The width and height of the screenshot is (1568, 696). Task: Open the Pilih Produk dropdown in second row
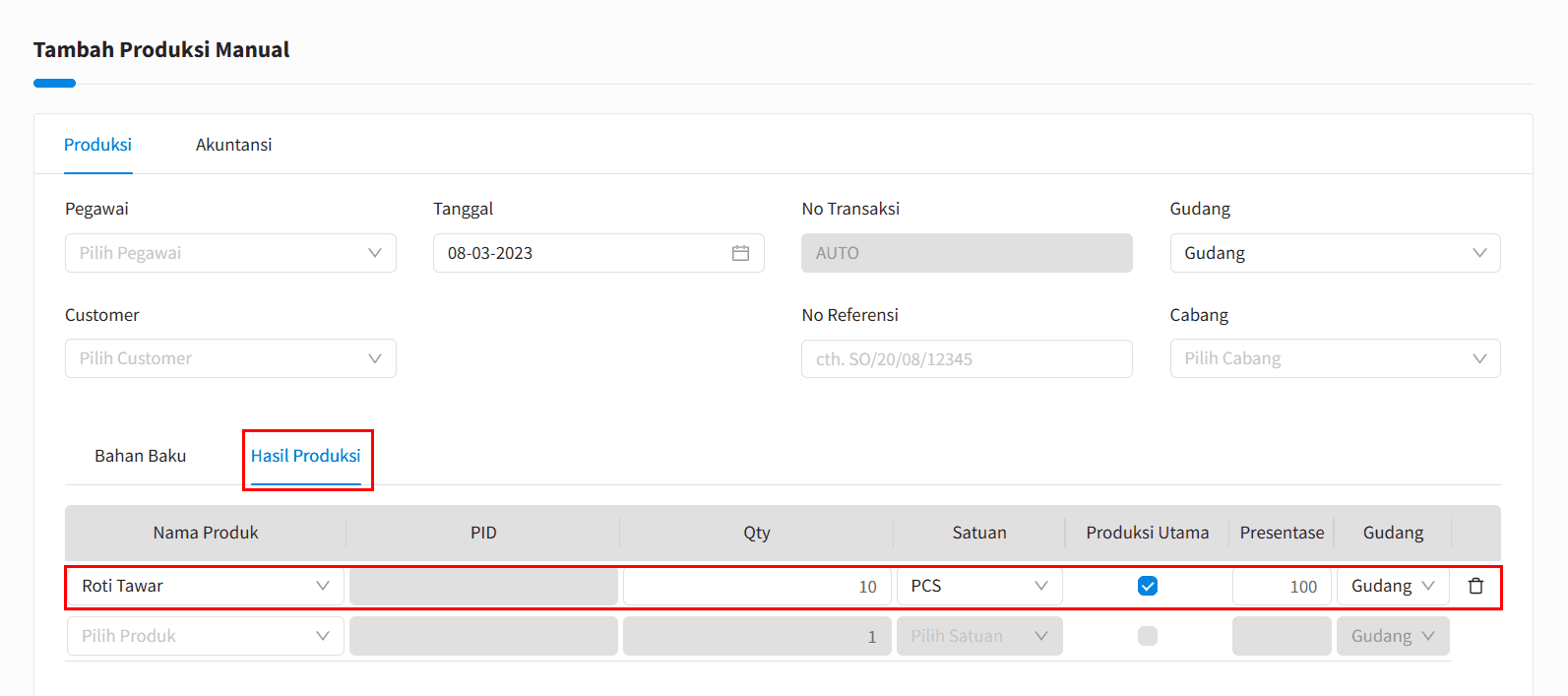[x=205, y=636]
